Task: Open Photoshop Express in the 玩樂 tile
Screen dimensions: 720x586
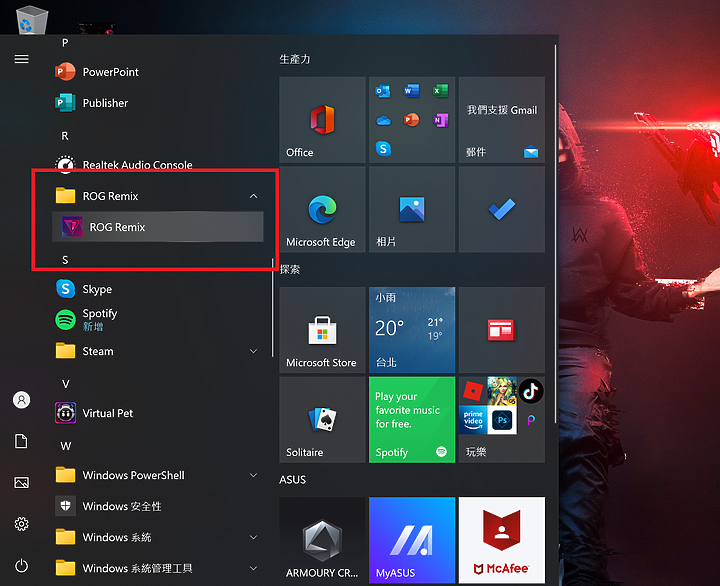Action: pyautogui.click(x=502, y=420)
